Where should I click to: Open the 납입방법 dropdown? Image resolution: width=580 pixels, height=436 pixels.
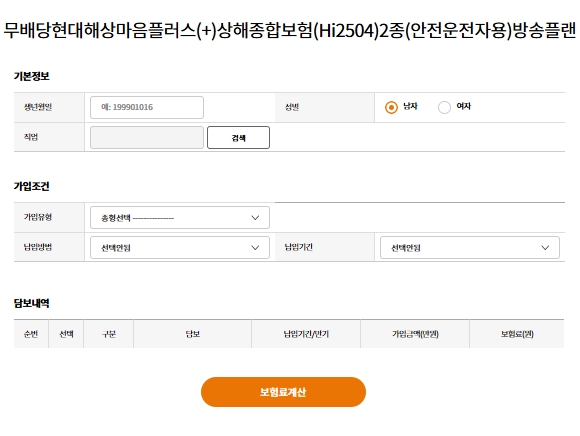[180, 247]
